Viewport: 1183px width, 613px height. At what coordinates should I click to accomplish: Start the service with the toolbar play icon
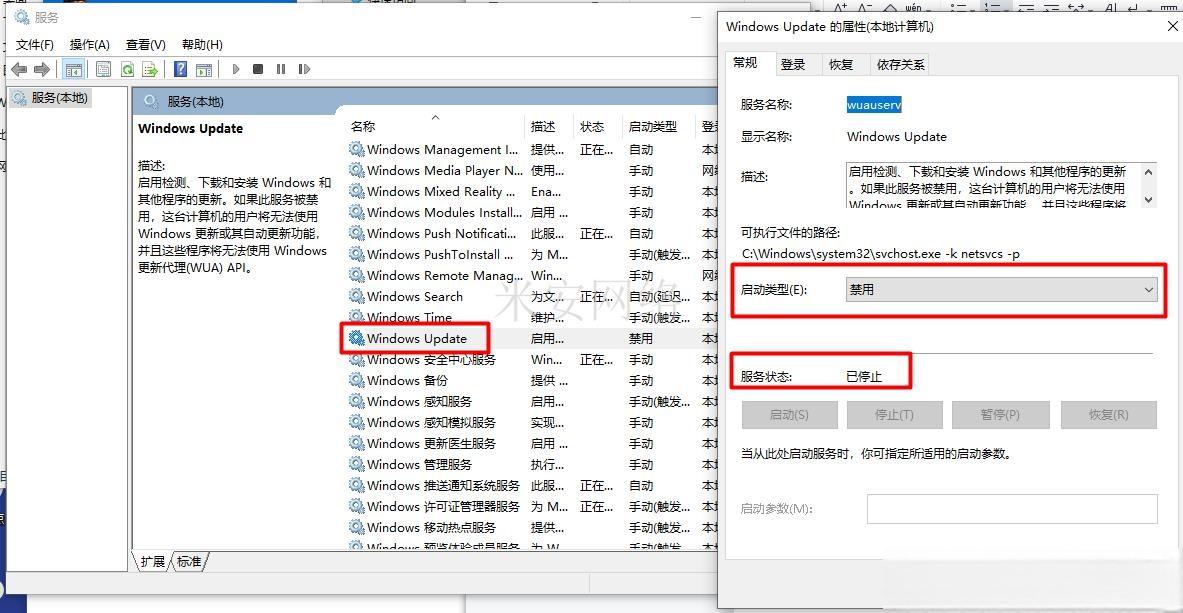[236, 69]
